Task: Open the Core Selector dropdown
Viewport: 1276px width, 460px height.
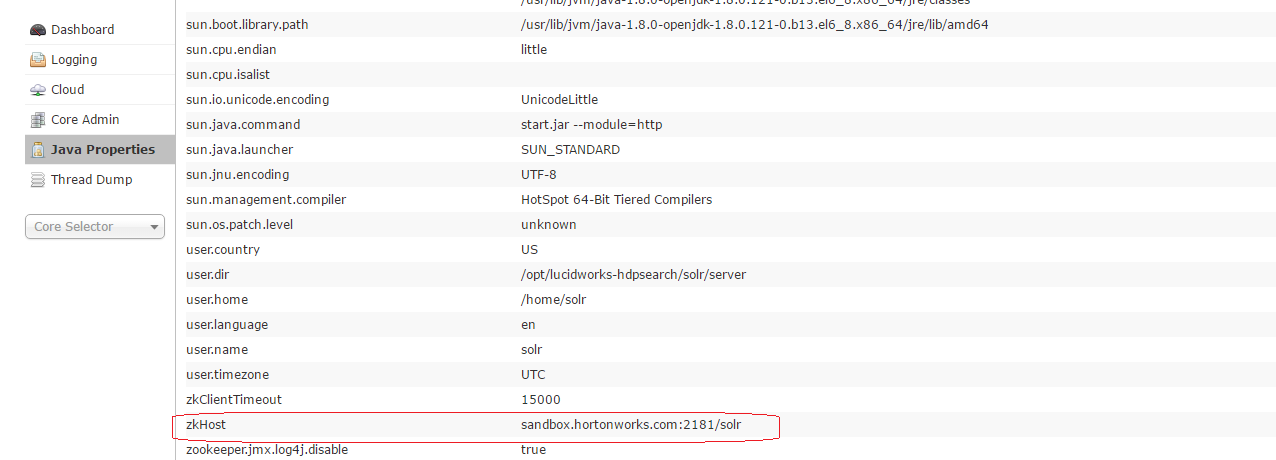Action: tap(95, 227)
